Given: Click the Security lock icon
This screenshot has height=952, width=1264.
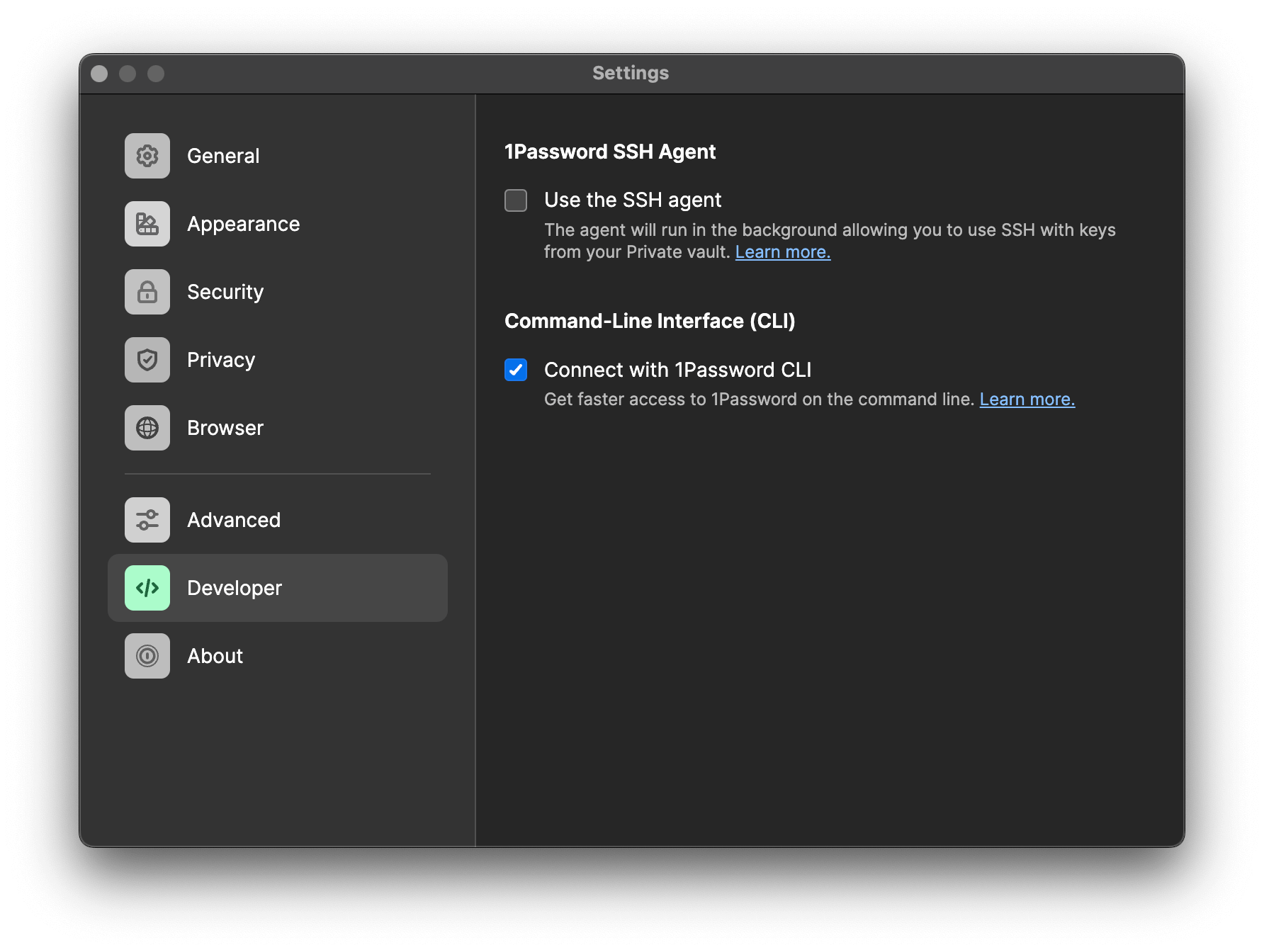Looking at the screenshot, I should pos(147,292).
